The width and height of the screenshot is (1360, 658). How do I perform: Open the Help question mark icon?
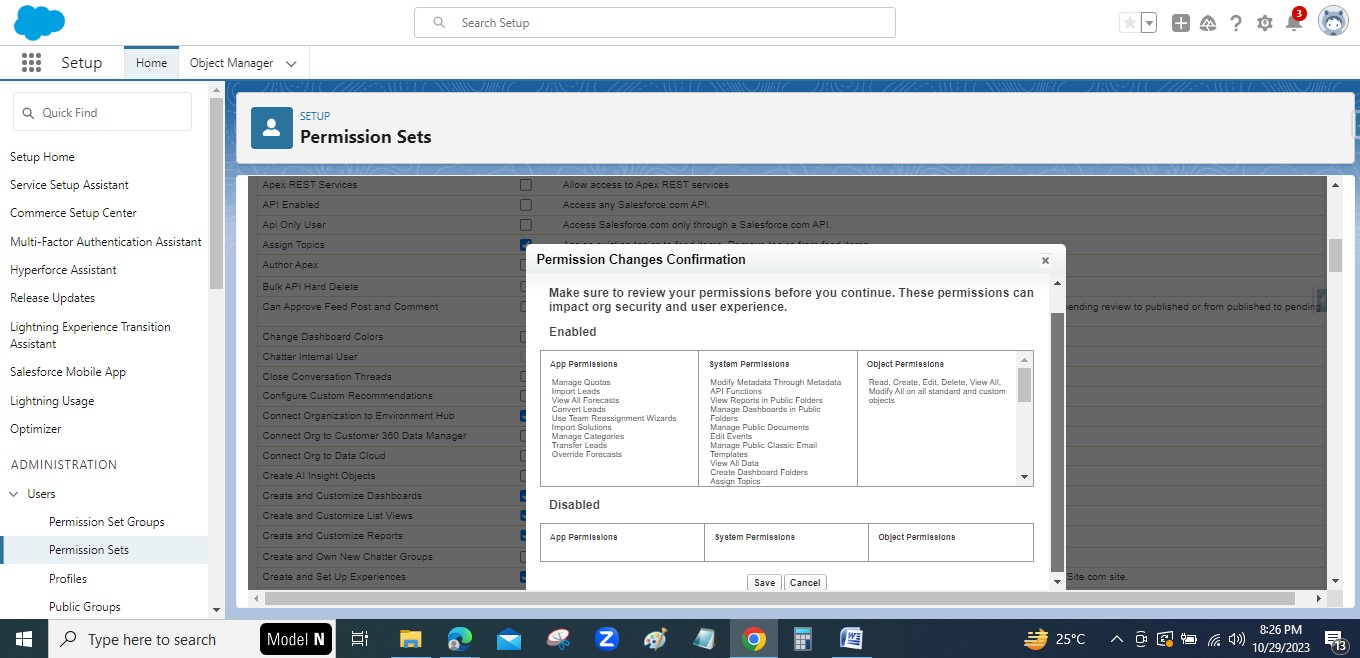[1236, 23]
